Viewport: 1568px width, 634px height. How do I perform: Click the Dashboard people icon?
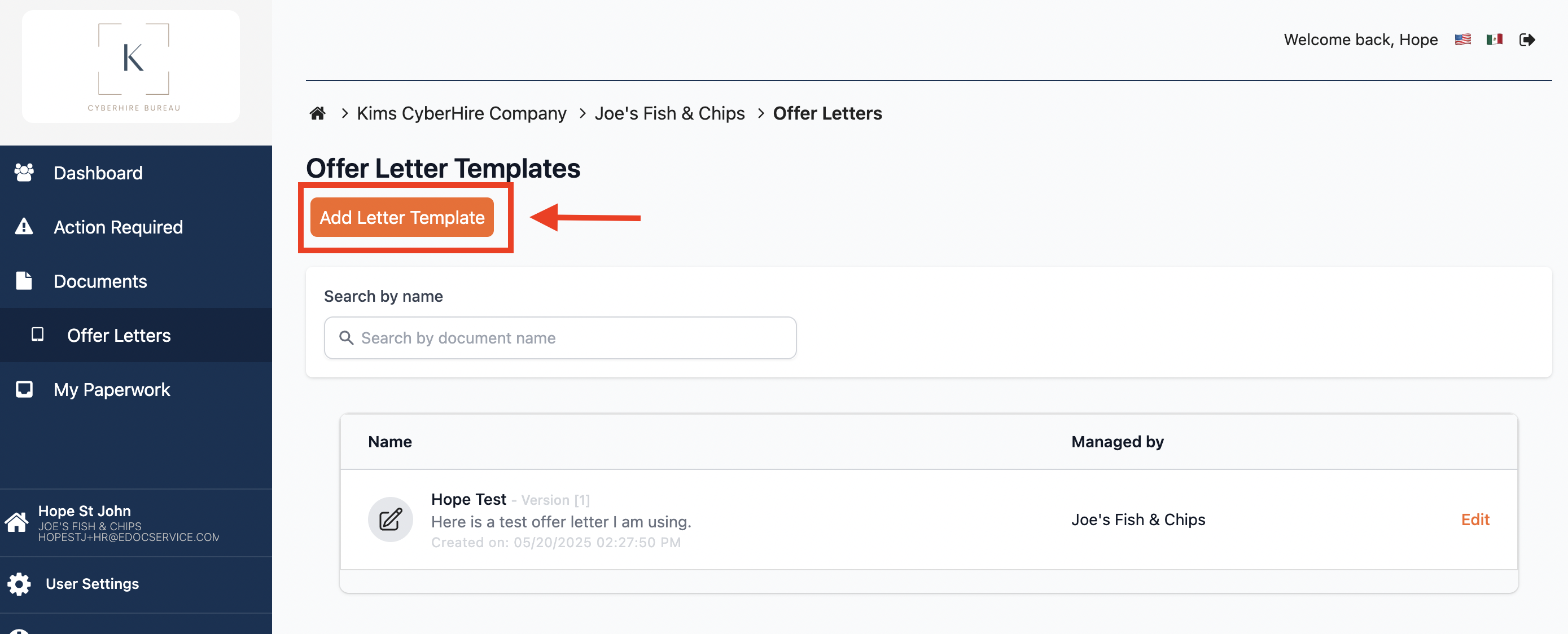point(24,173)
